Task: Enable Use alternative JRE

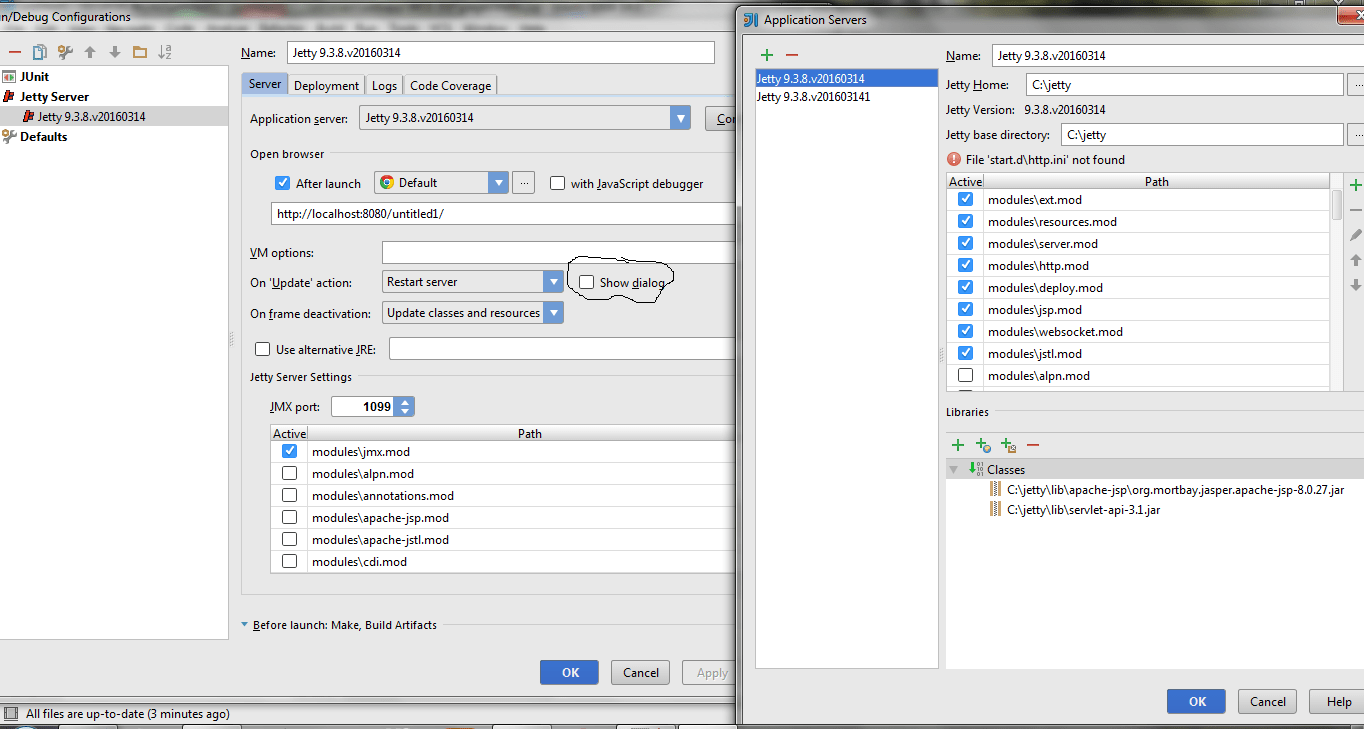Action: [x=262, y=349]
